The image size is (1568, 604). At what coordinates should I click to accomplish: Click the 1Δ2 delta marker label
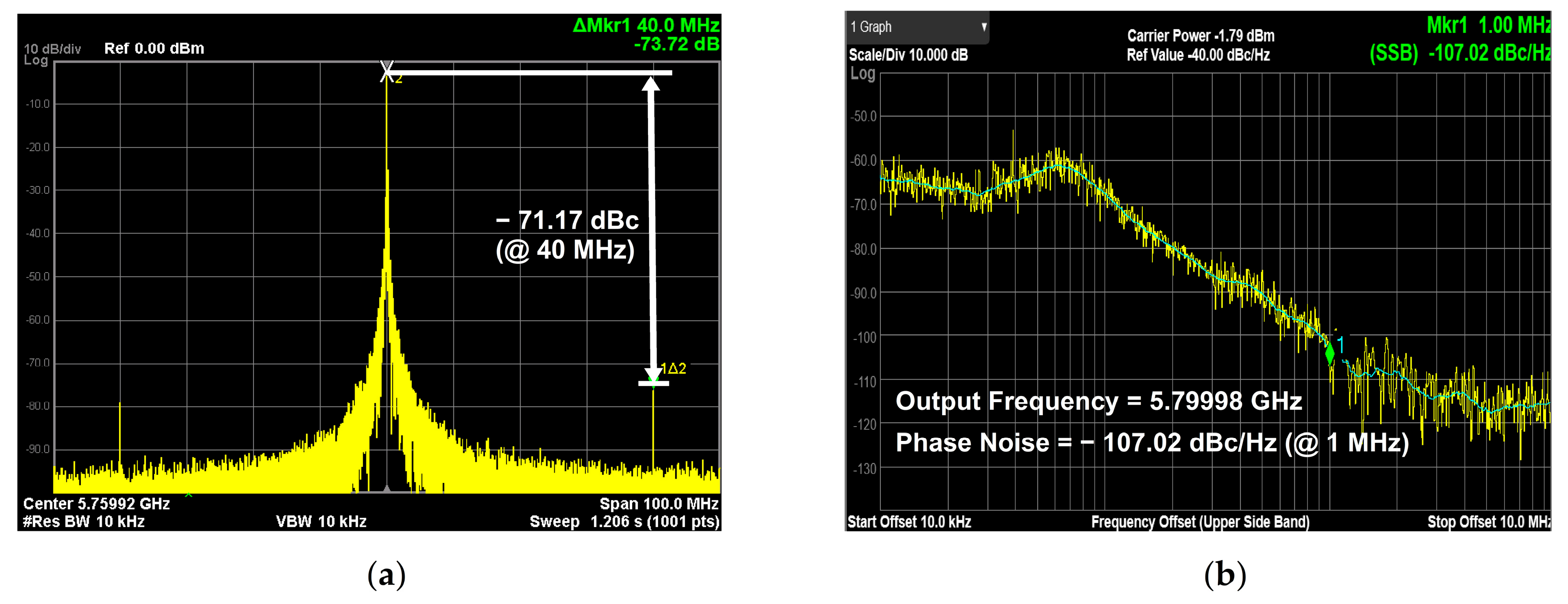(673, 368)
